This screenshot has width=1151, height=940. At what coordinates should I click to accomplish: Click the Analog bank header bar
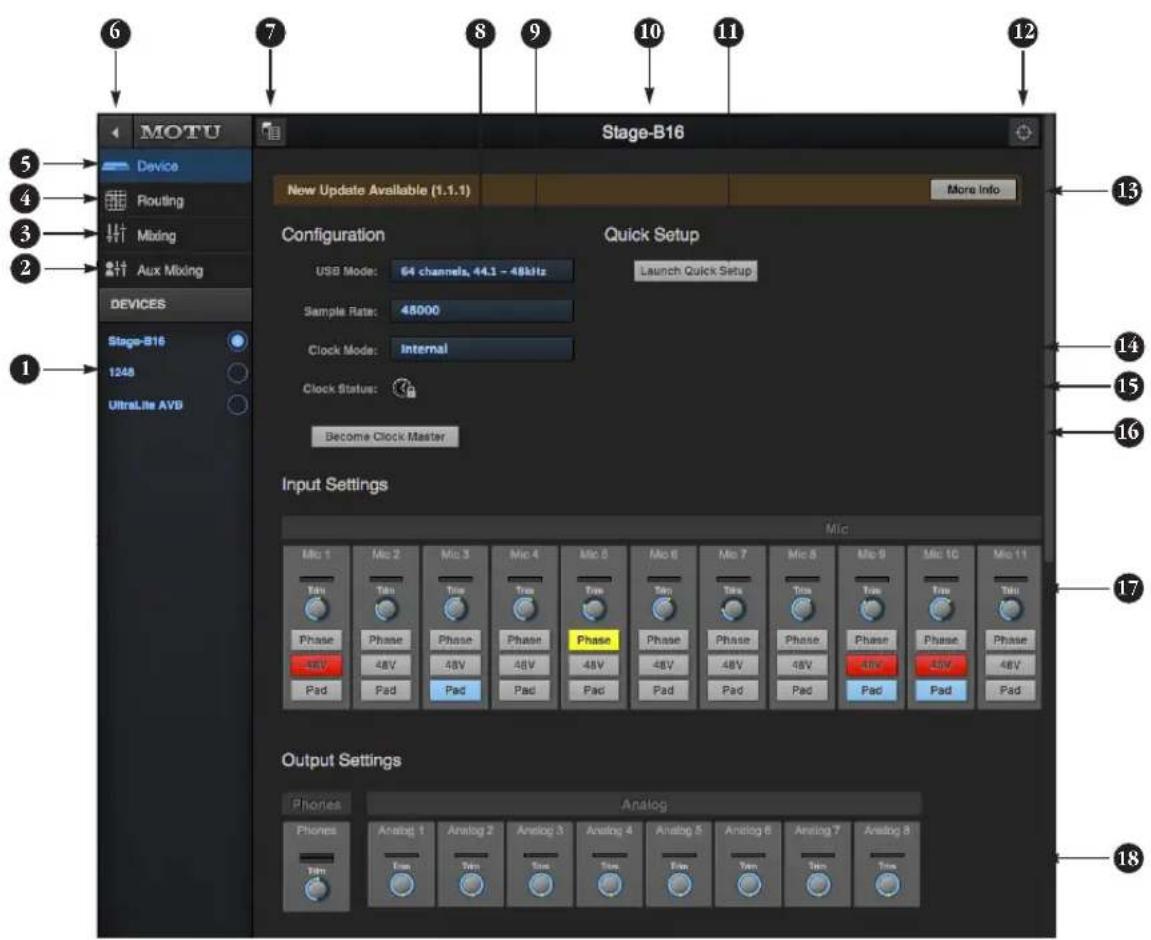click(x=644, y=805)
